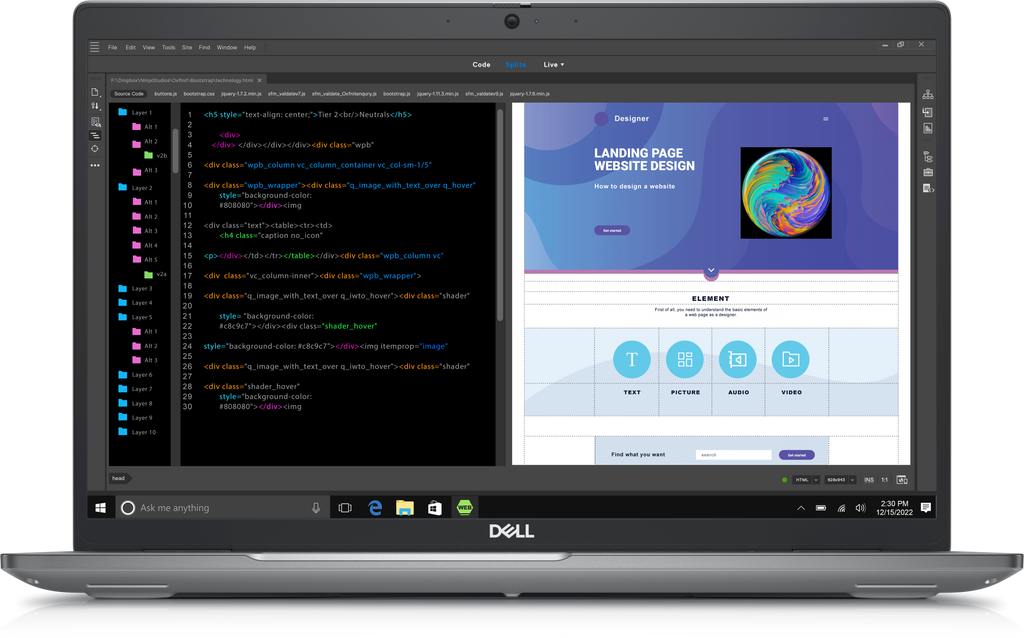The width and height of the screenshot is (1024, 638).
Task: Open the HTML document type dropdown
Action: tap(807, 480)
